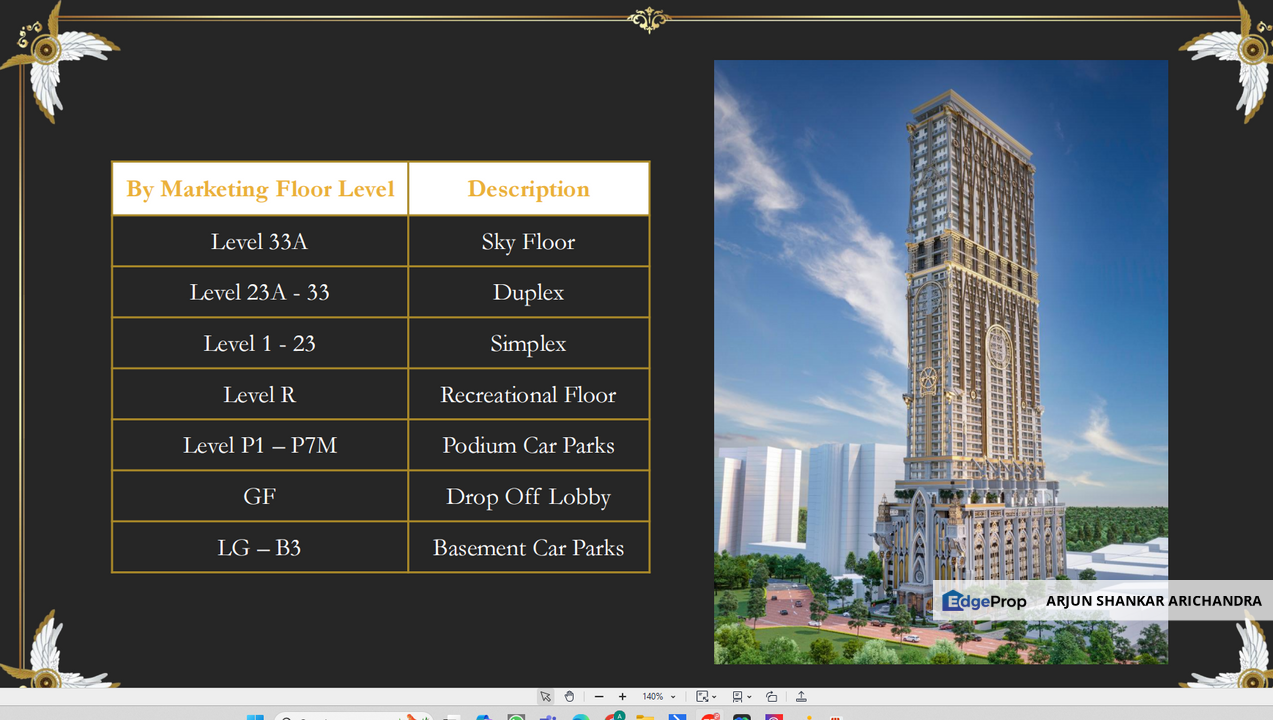Click the EdgeProp logo watermark
This screenshot has height=720, width=1273.
985,601
